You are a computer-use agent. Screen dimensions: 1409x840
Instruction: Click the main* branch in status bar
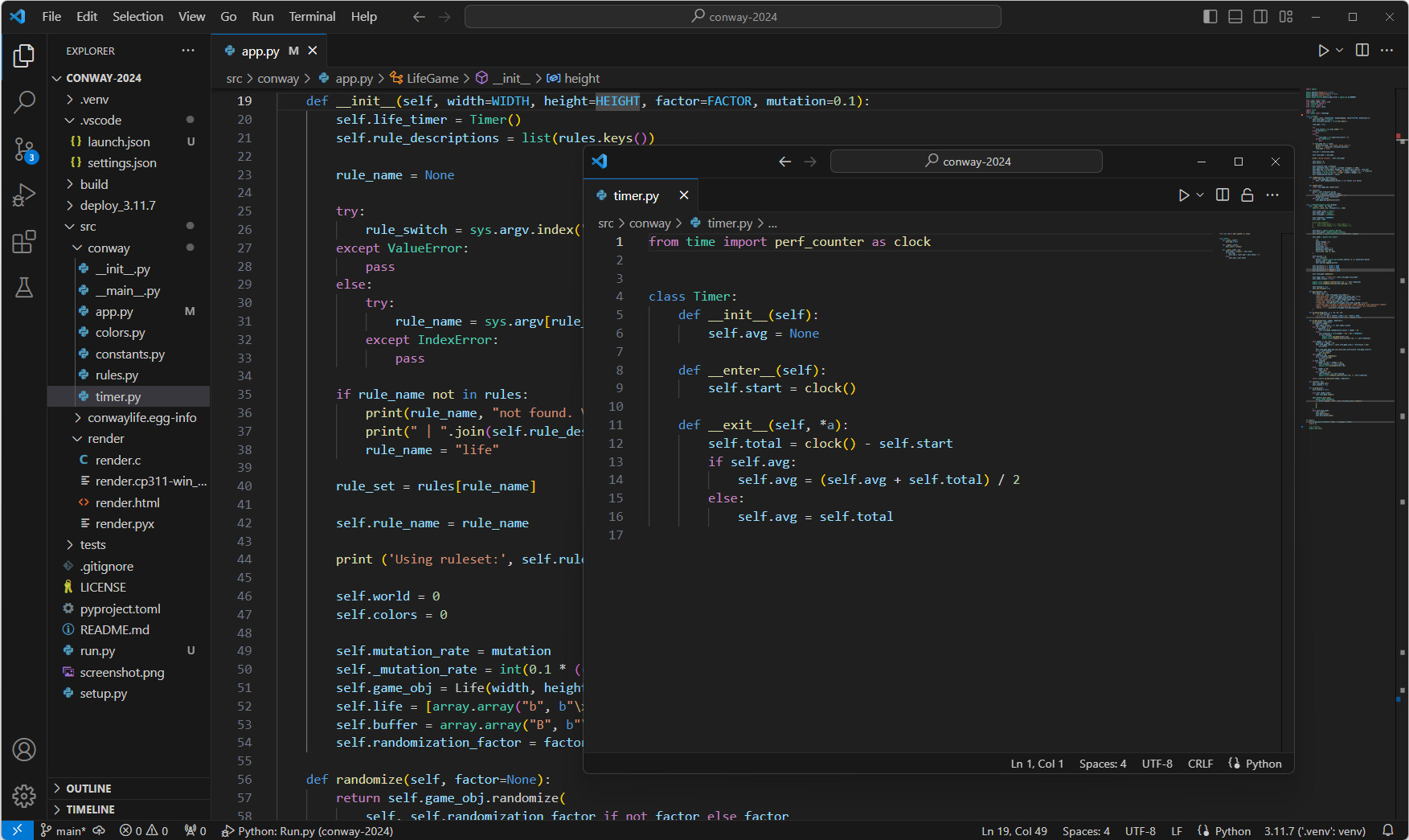point(63,830)
